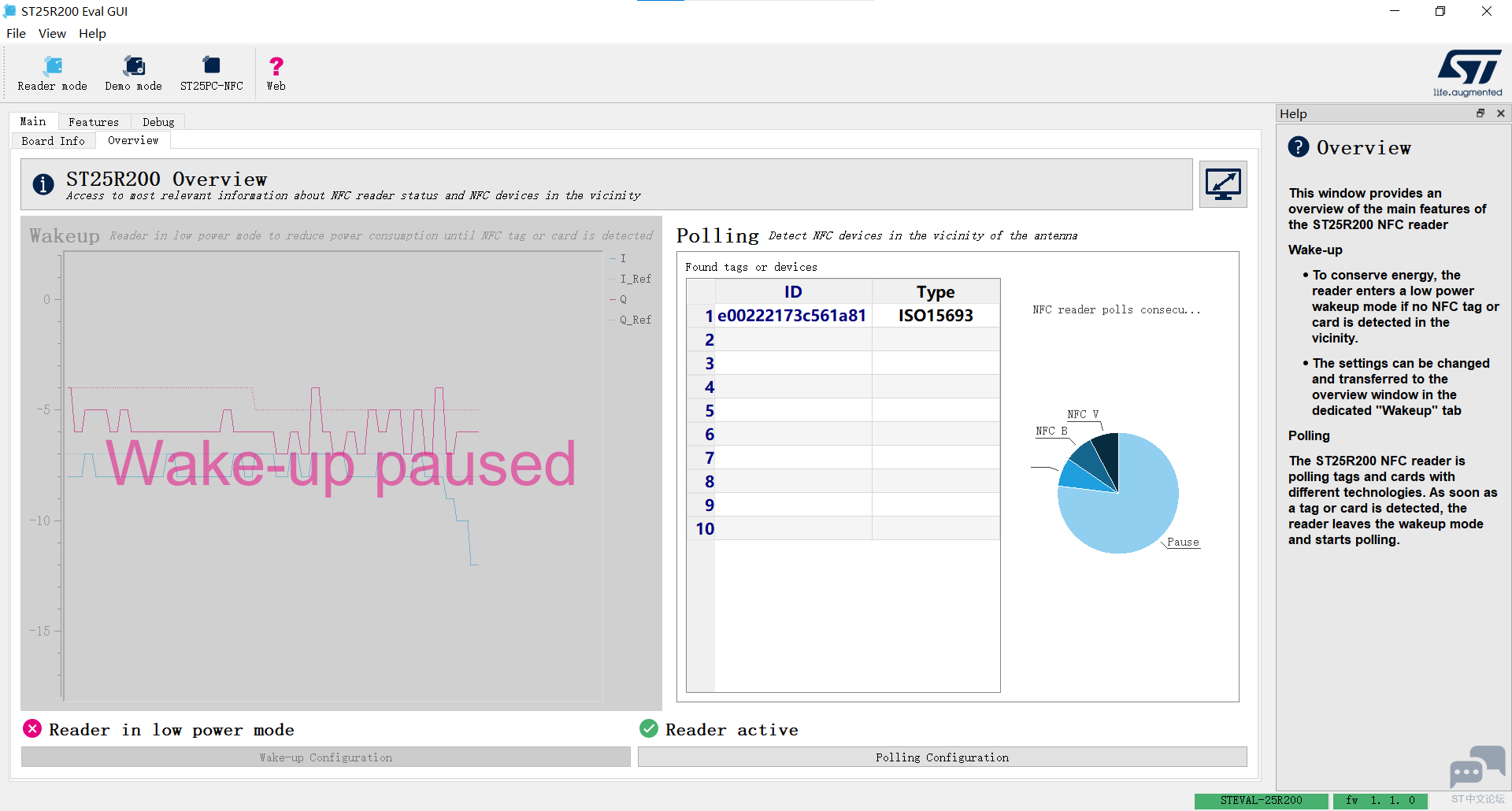Click the Polling section heading

[x=717, y=235]
